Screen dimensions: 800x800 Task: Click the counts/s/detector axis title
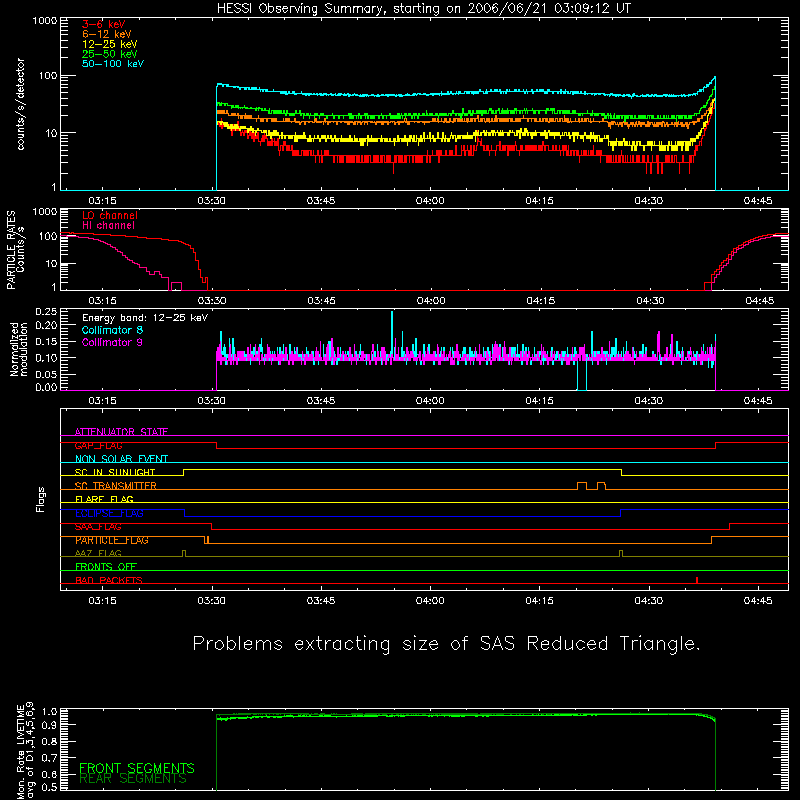20,104
